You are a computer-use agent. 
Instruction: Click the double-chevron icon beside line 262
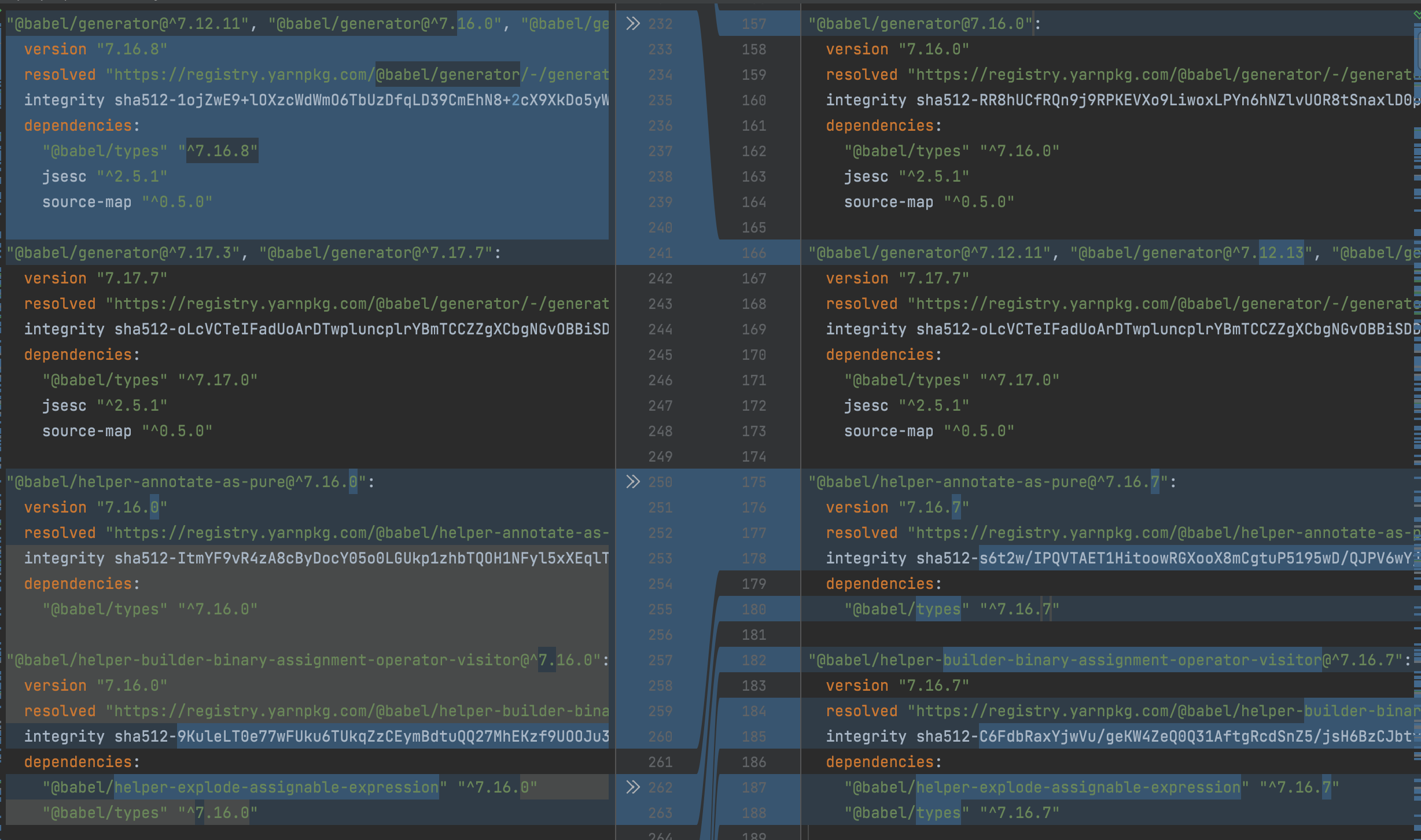[x=634, y=787]
